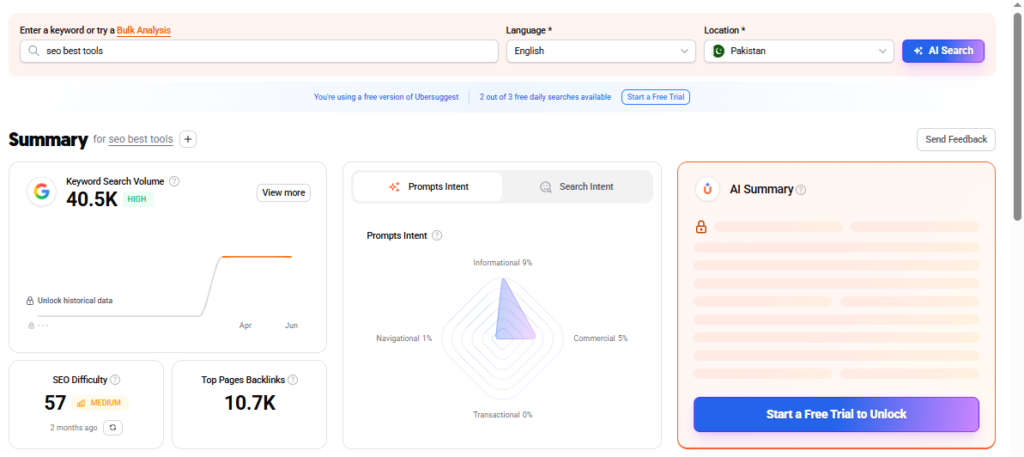Click Start a Free Trial to Unlock
Image resolution: width=1024 pixels, height=457 pixels.
click(x=837, y=415)
